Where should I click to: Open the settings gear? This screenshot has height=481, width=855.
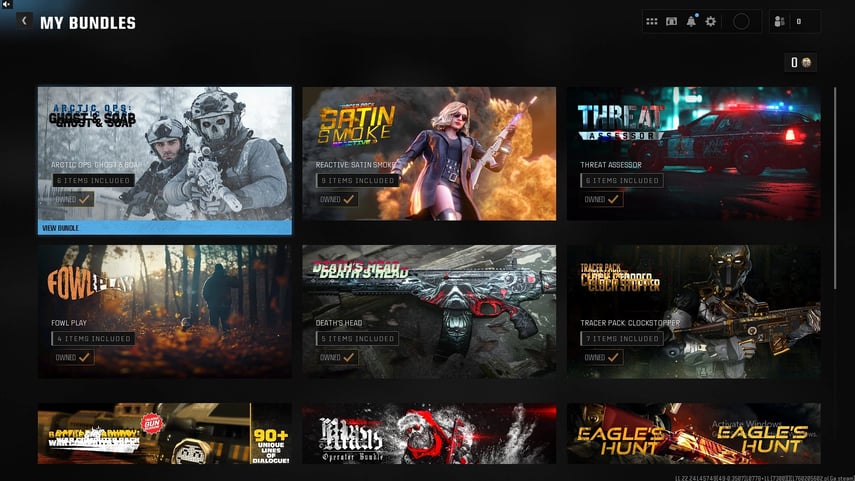click(711, 21)
